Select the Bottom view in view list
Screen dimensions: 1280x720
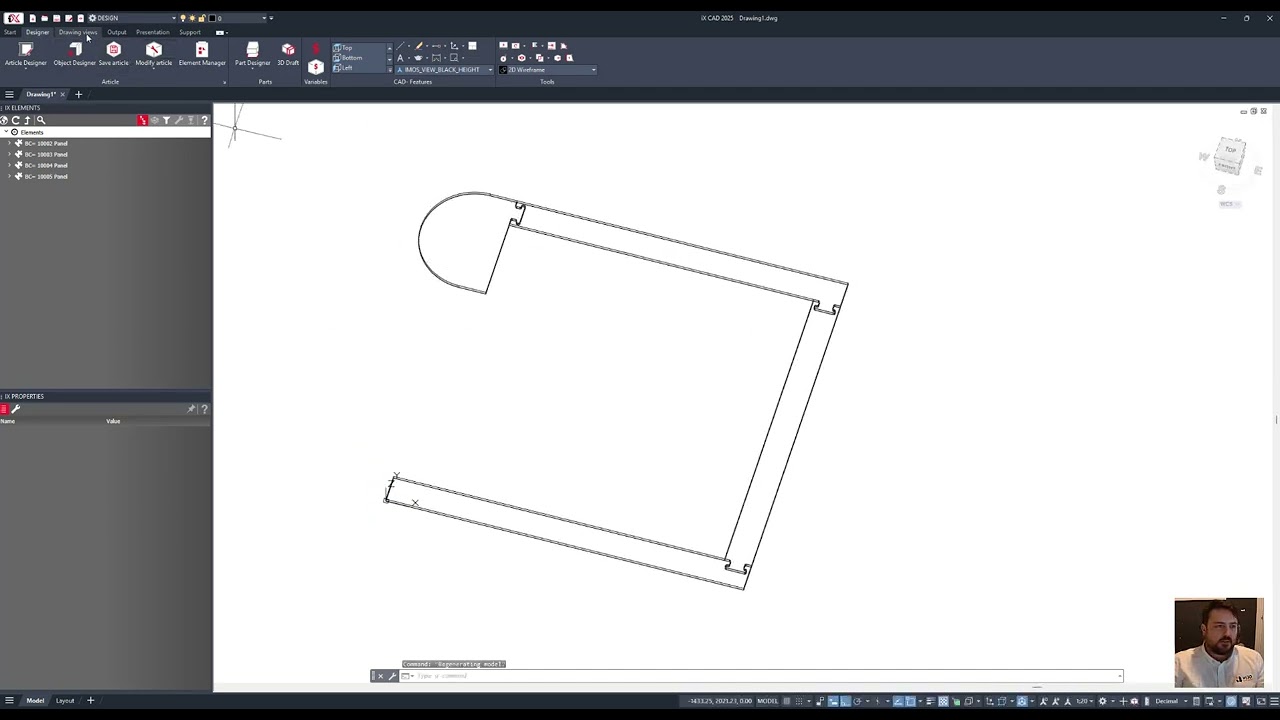(352, 58)
